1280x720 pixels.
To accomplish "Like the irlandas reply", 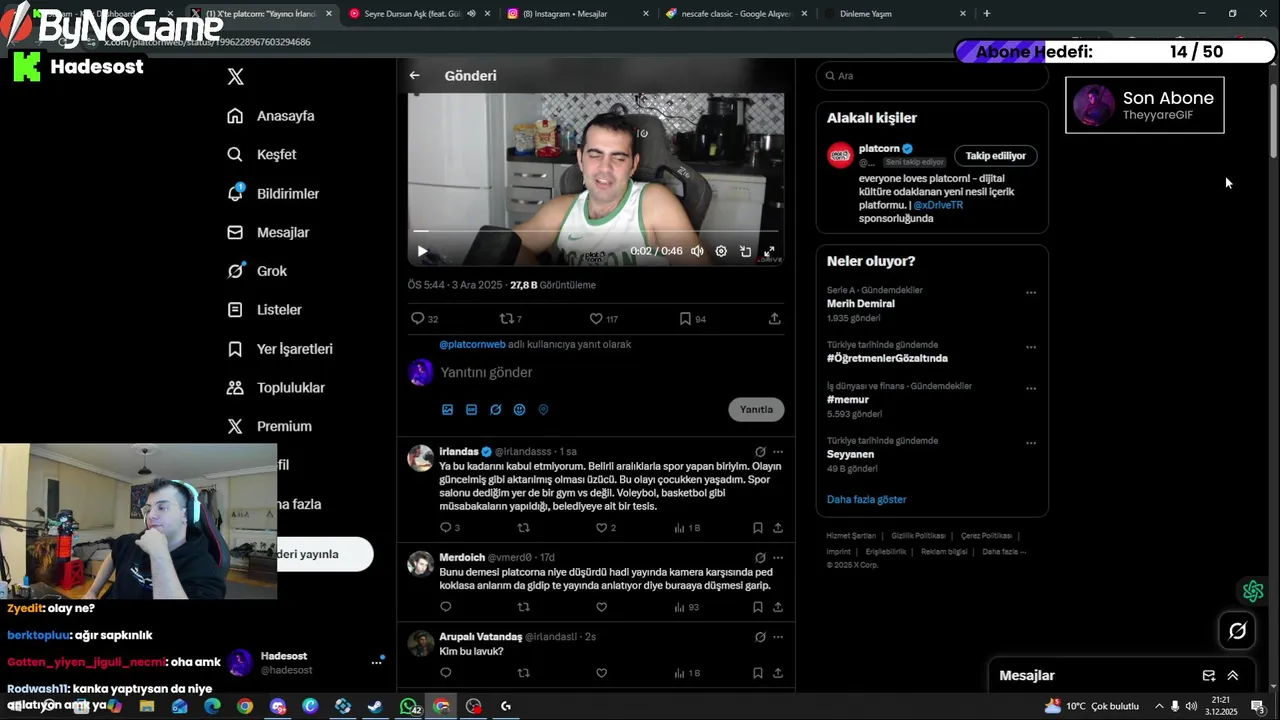I will click(602, 528).
